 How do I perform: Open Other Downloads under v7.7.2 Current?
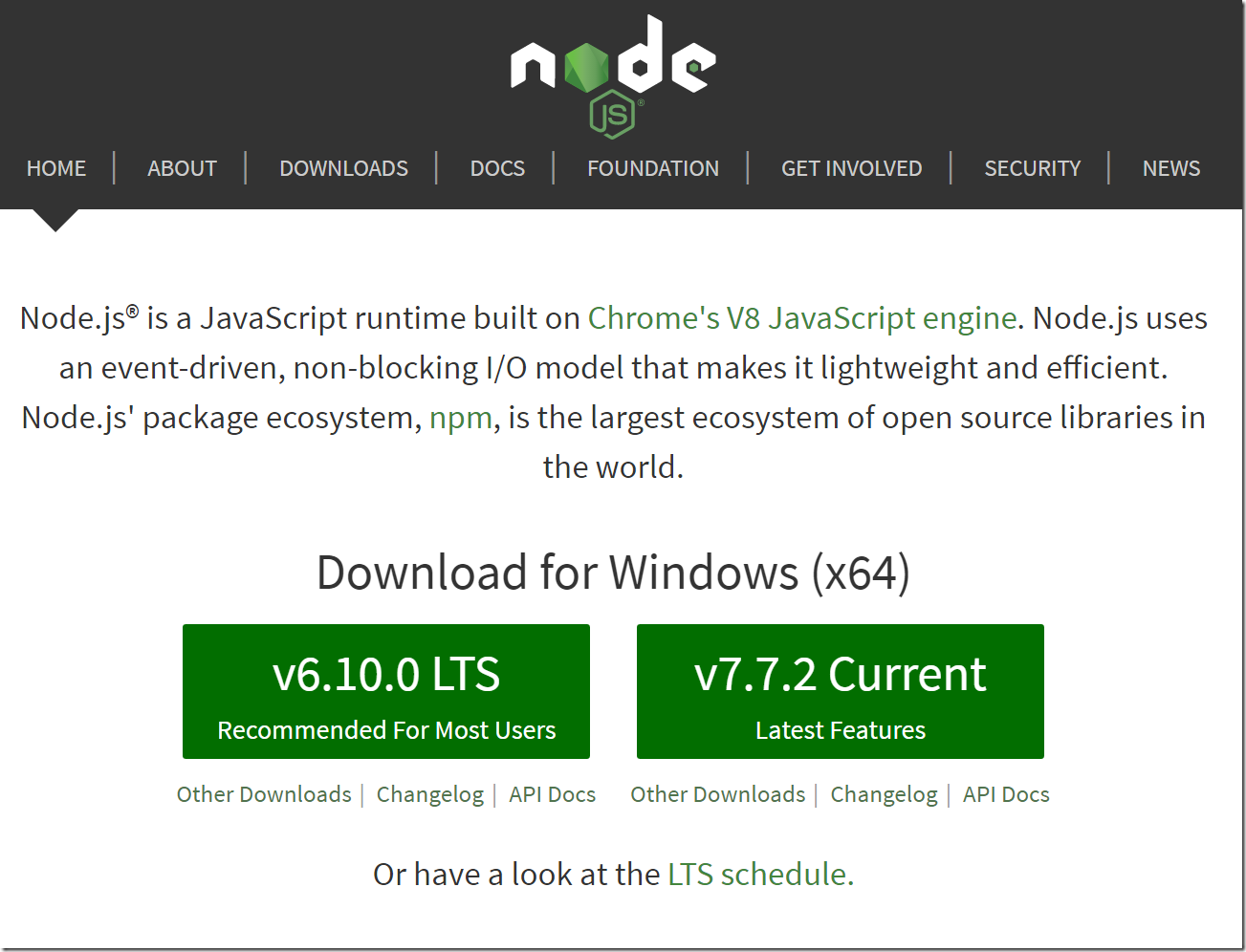coord(718,794)
